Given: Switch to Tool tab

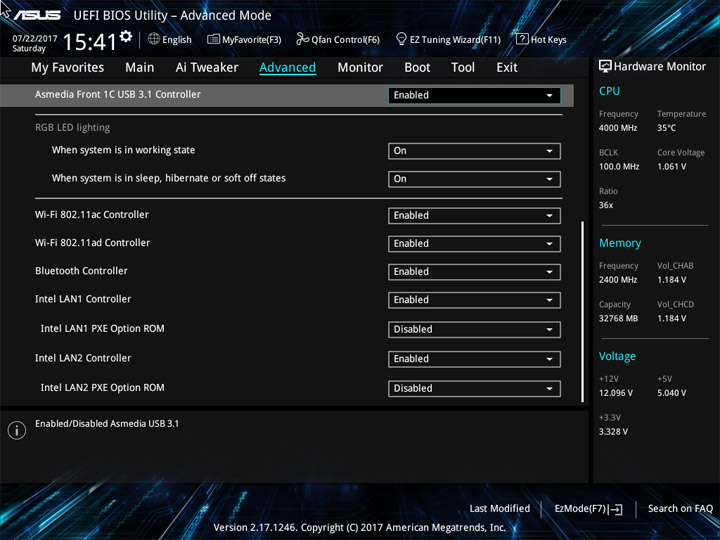Looking at the screenshot, I should click(463, 68).
